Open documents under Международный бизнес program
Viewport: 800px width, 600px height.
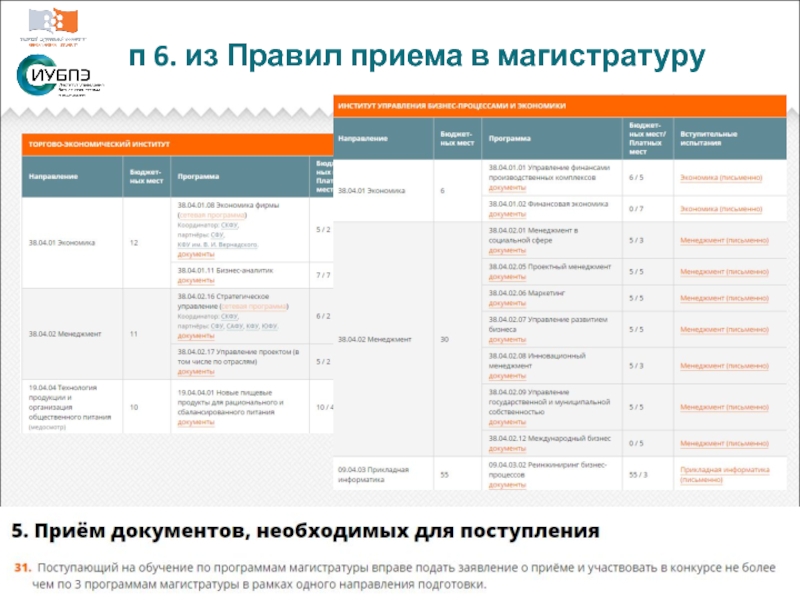[507, 447]
